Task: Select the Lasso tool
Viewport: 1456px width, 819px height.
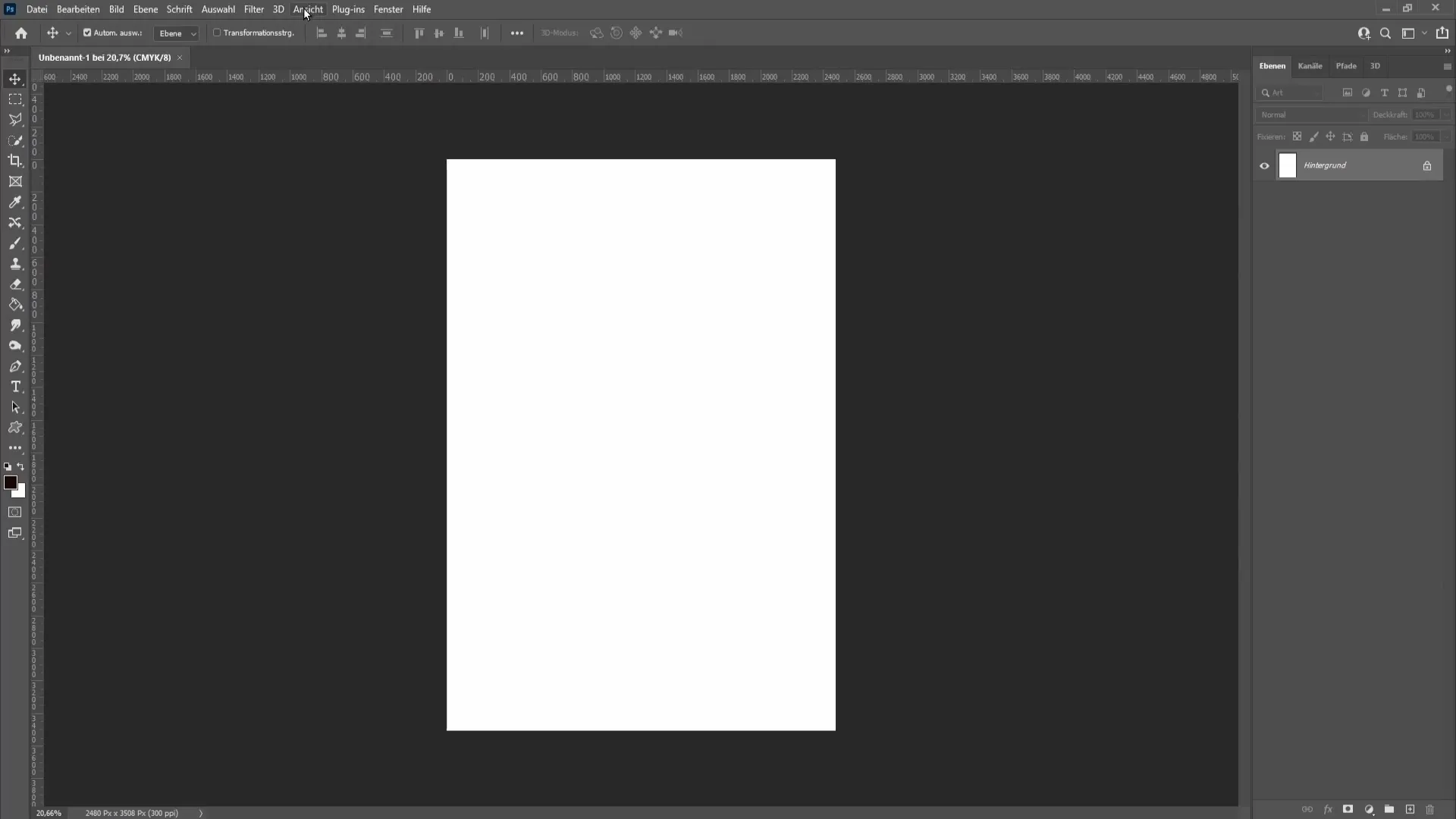Action: (x=15, y=120)
